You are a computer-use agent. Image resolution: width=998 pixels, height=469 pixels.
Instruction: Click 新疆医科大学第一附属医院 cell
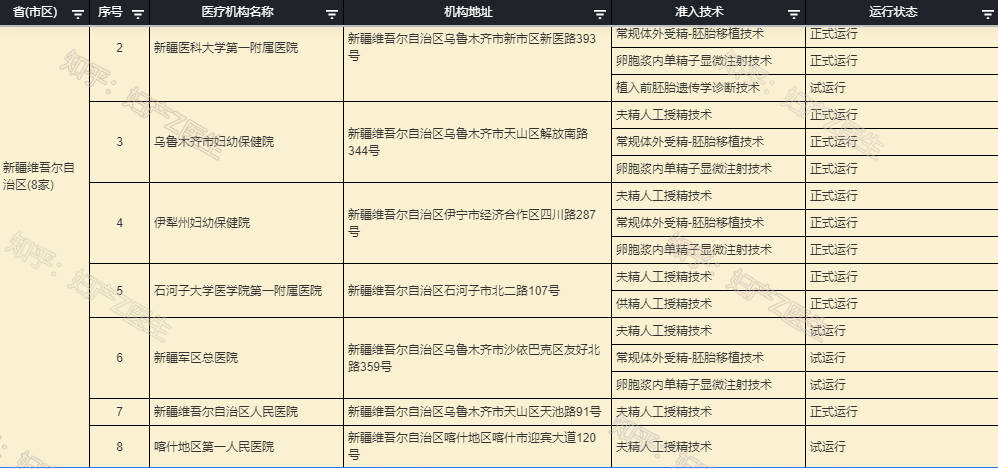pyautogui.click(x=246, y=63)
